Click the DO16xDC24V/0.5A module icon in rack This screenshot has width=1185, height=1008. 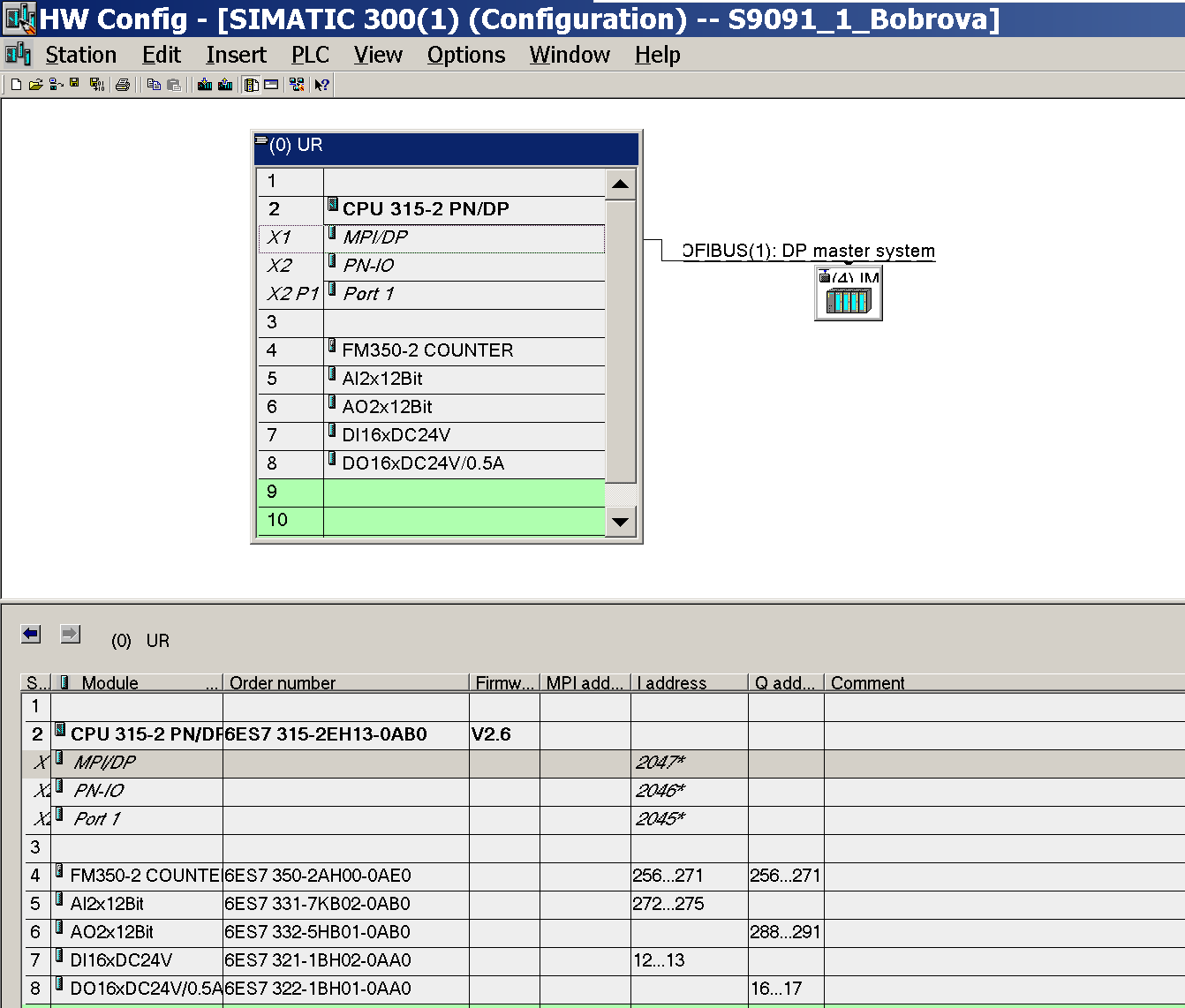coord(332,459)
